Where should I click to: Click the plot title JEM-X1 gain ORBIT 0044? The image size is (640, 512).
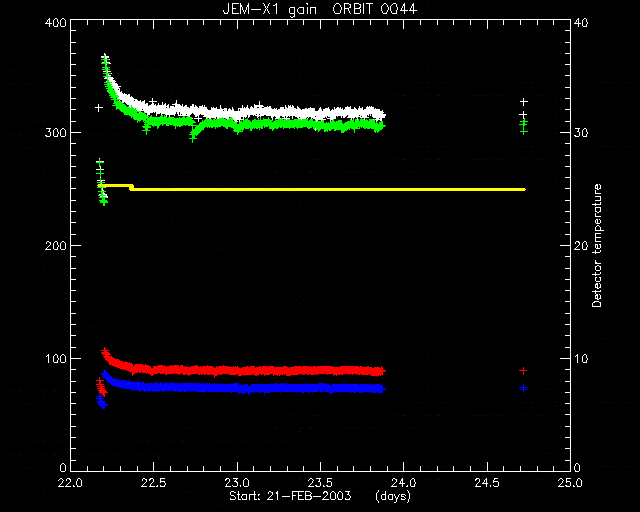coord(320,9)
